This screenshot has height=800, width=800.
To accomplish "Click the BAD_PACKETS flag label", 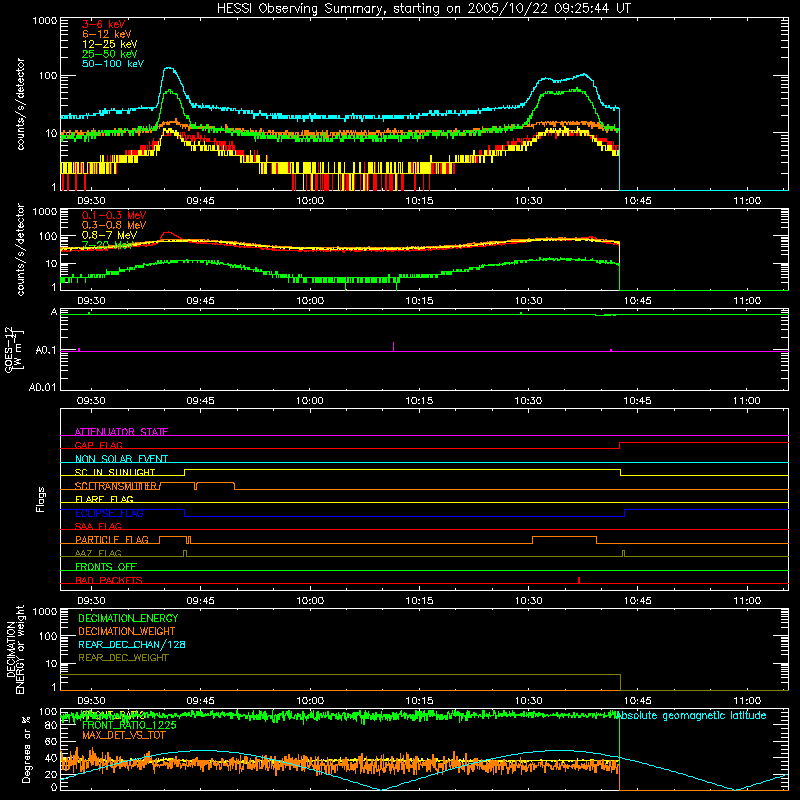I will click(x=109, y=580).
